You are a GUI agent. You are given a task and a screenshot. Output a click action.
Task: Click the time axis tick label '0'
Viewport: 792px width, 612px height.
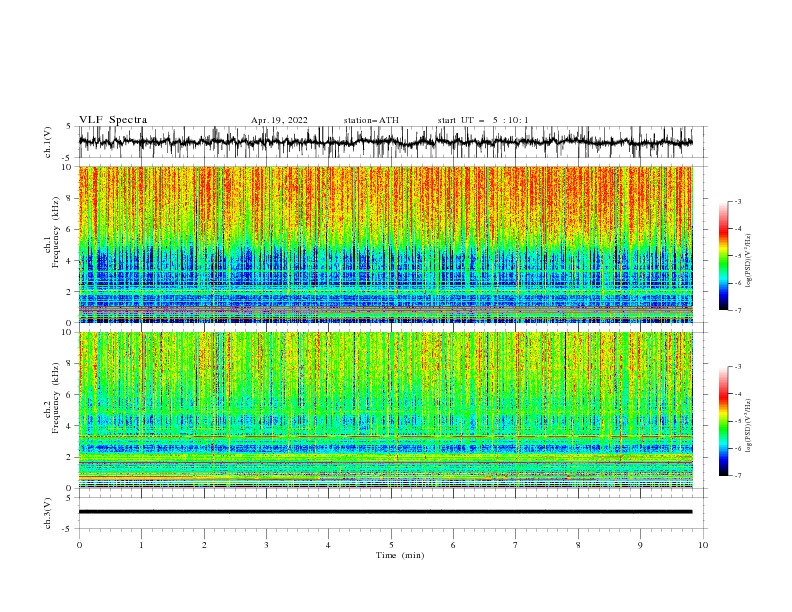pyautogui.click(x=79, y=545)
